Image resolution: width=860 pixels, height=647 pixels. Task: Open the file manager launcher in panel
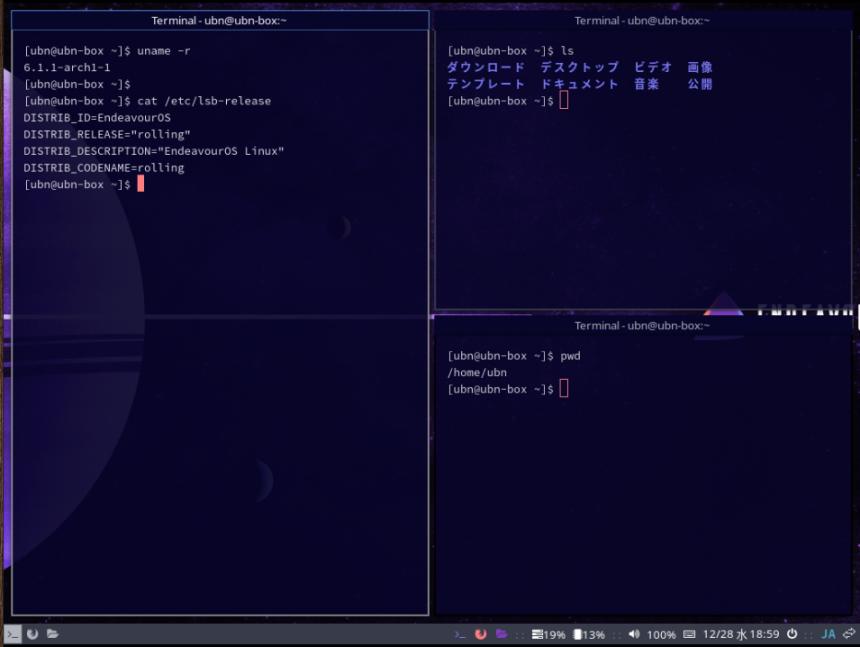click(53, 634)
